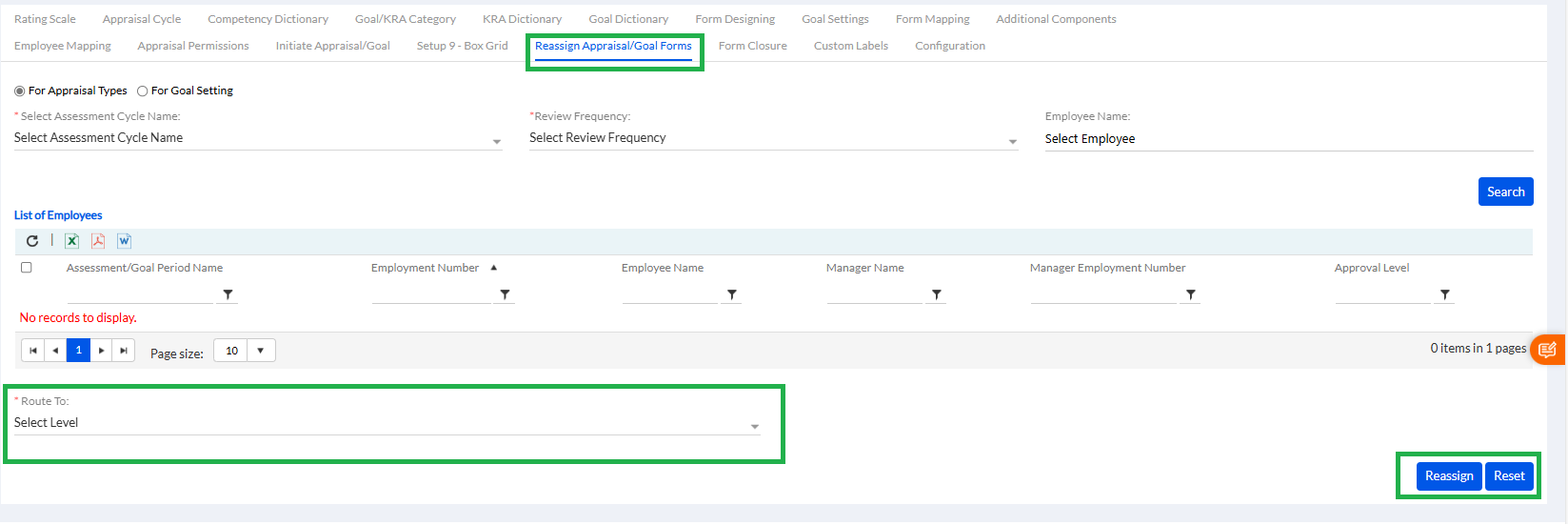Open the Appraisal Cycle tab

click(x=142, y=19)
